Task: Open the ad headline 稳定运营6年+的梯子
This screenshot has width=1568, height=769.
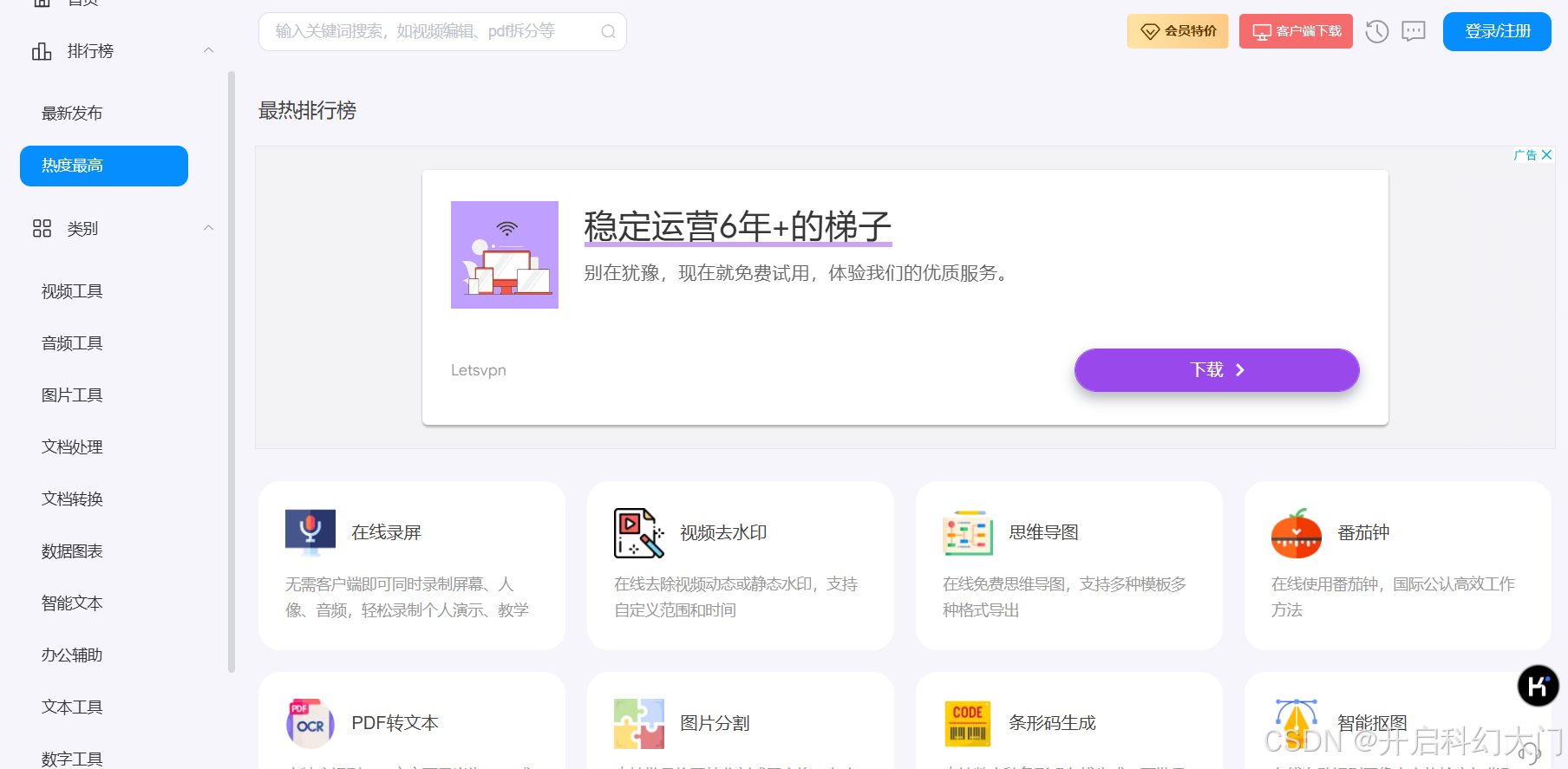Action: (738, 226)
